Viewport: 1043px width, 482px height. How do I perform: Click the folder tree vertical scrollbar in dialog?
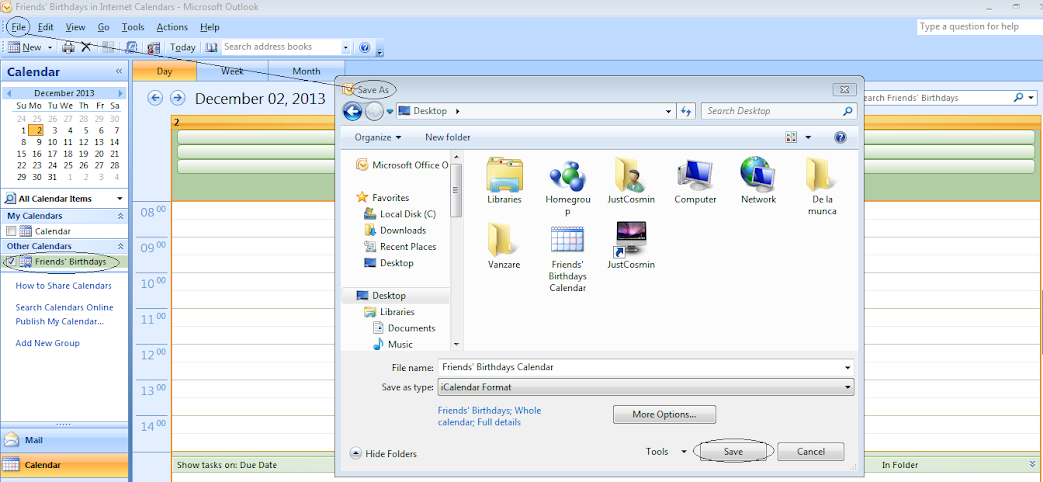(456, 251)
